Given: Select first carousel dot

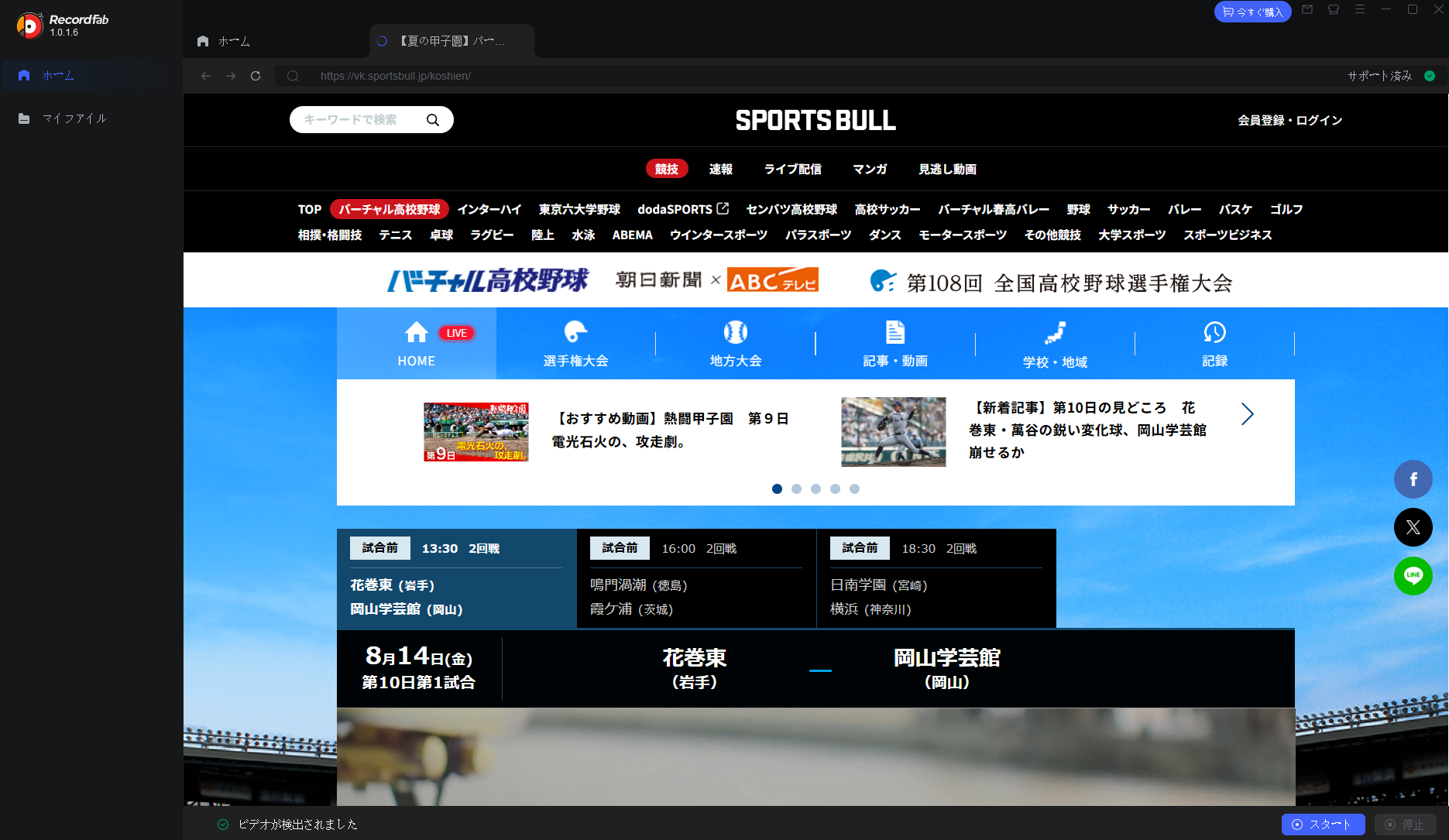Looking at the screenshot, I should click(x=777, y=489).
